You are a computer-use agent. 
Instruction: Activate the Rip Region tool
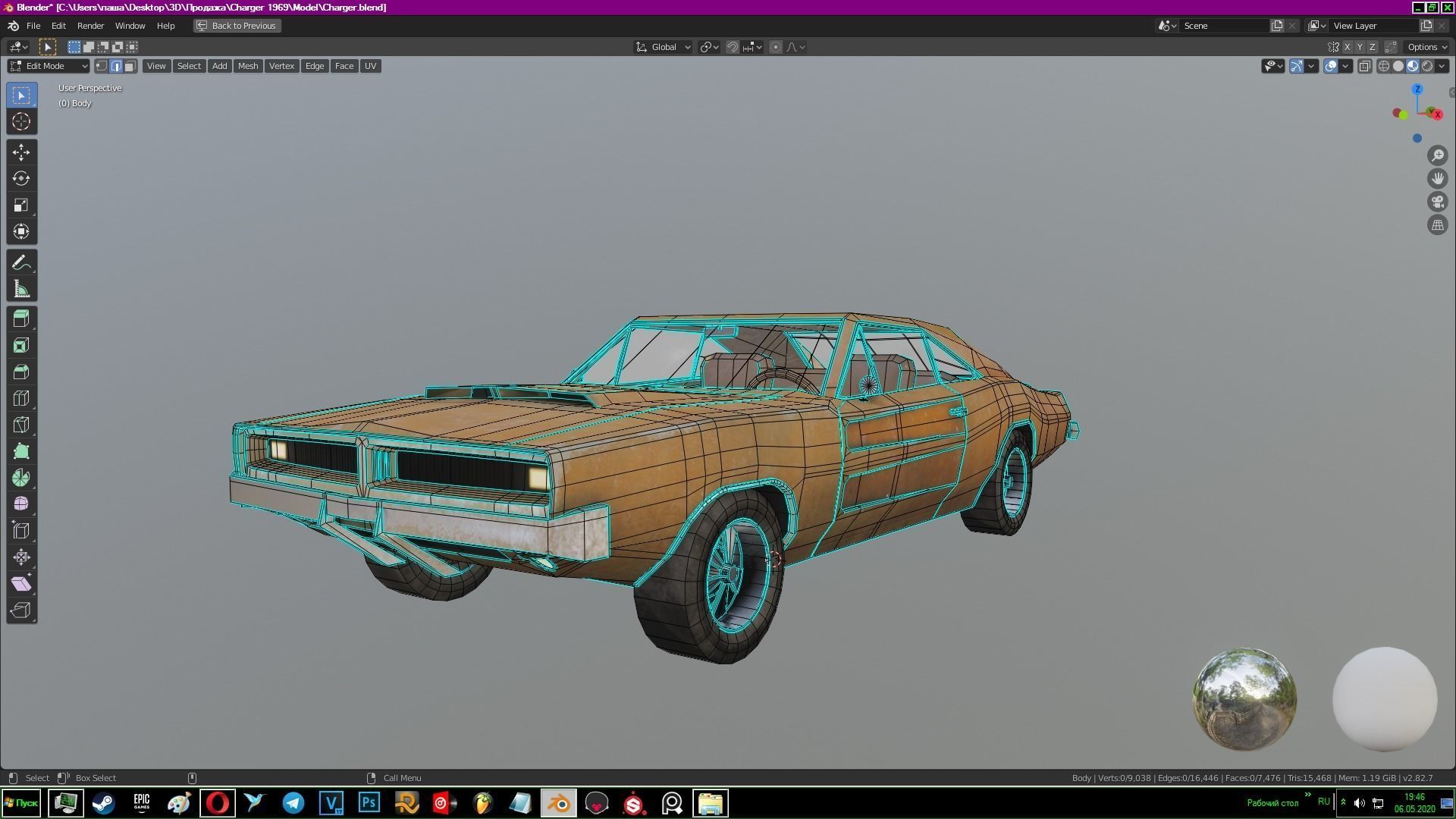[21, 610]
